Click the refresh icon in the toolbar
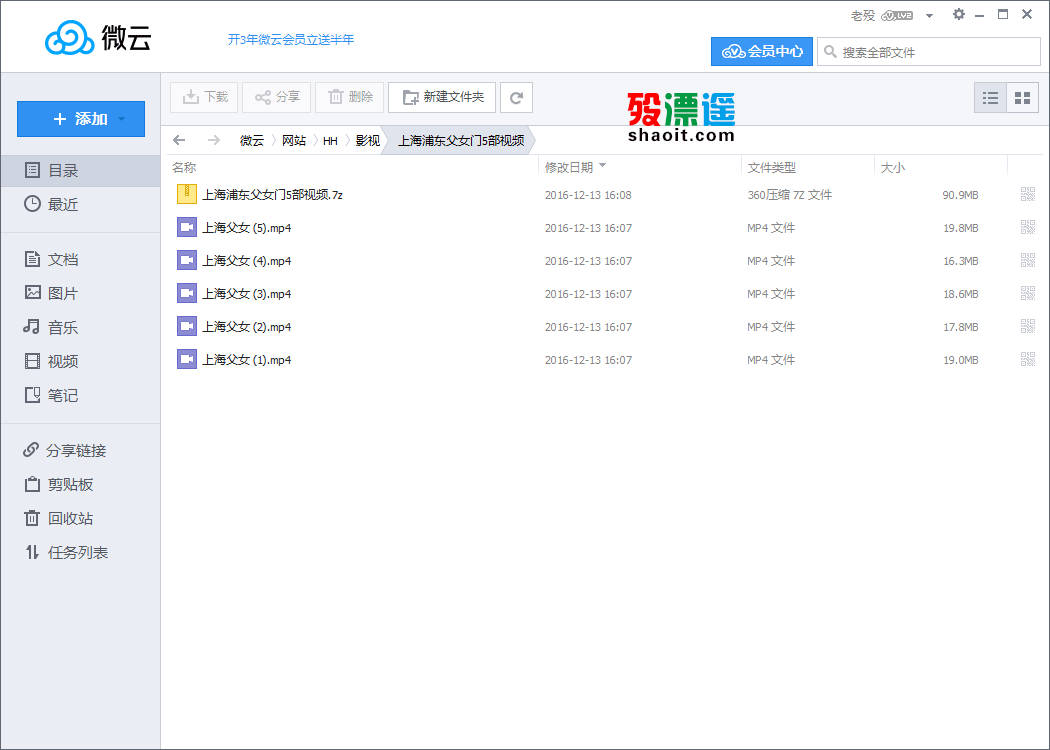This screenshot has width=1050, height=750. point(516,97)
